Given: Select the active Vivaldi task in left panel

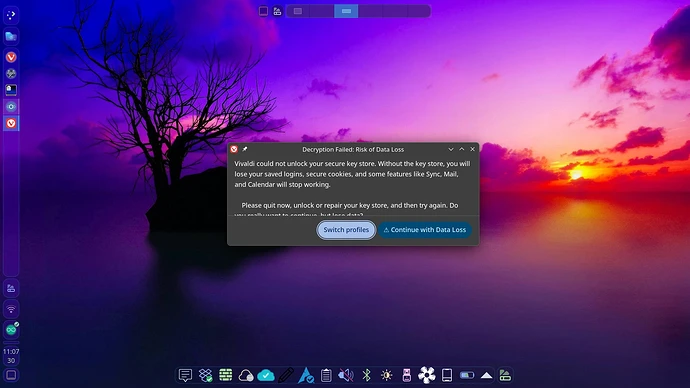Looking at the screenshot, I should click(11, 123).
